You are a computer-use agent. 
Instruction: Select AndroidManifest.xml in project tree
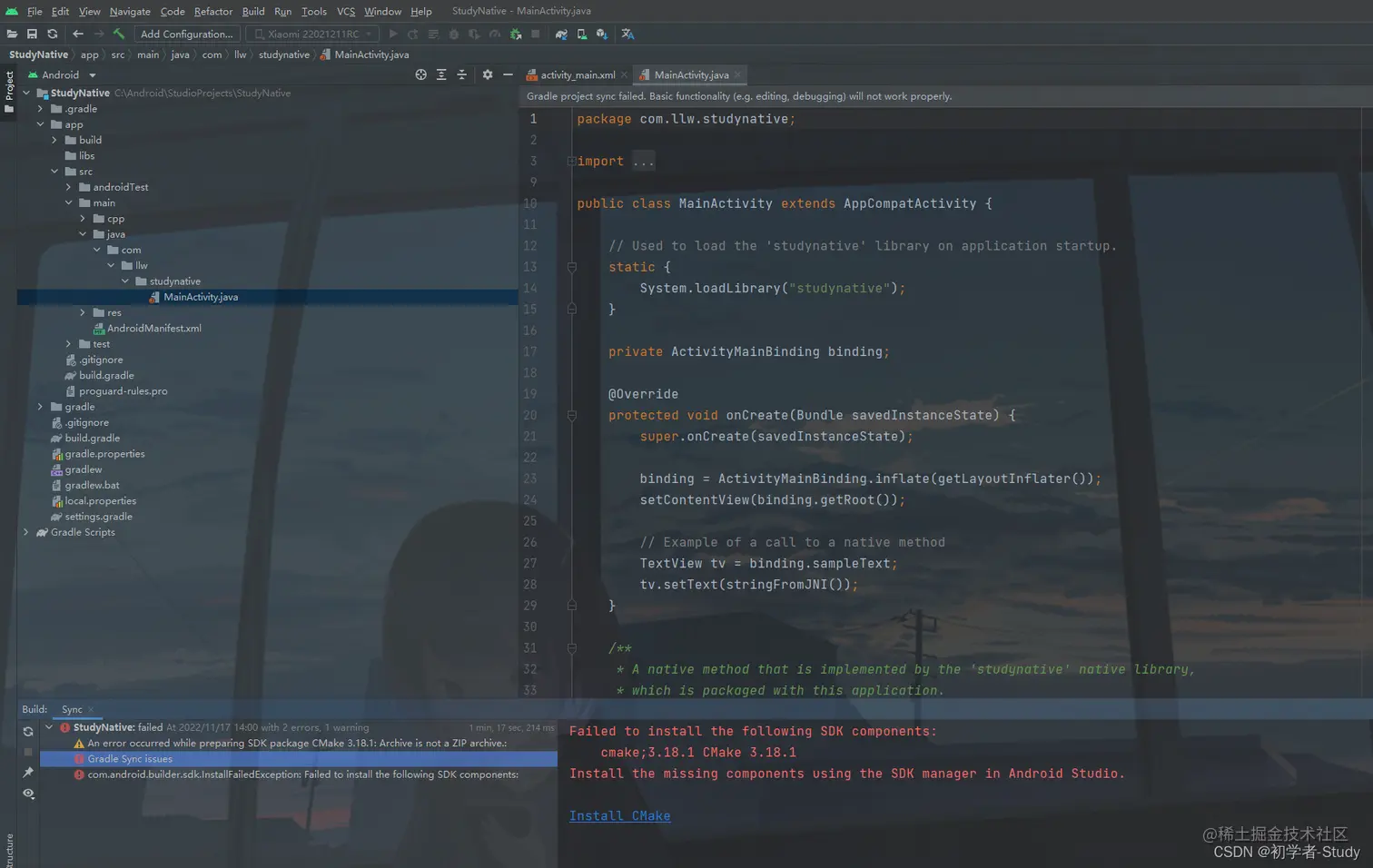(x=153, y=329)
